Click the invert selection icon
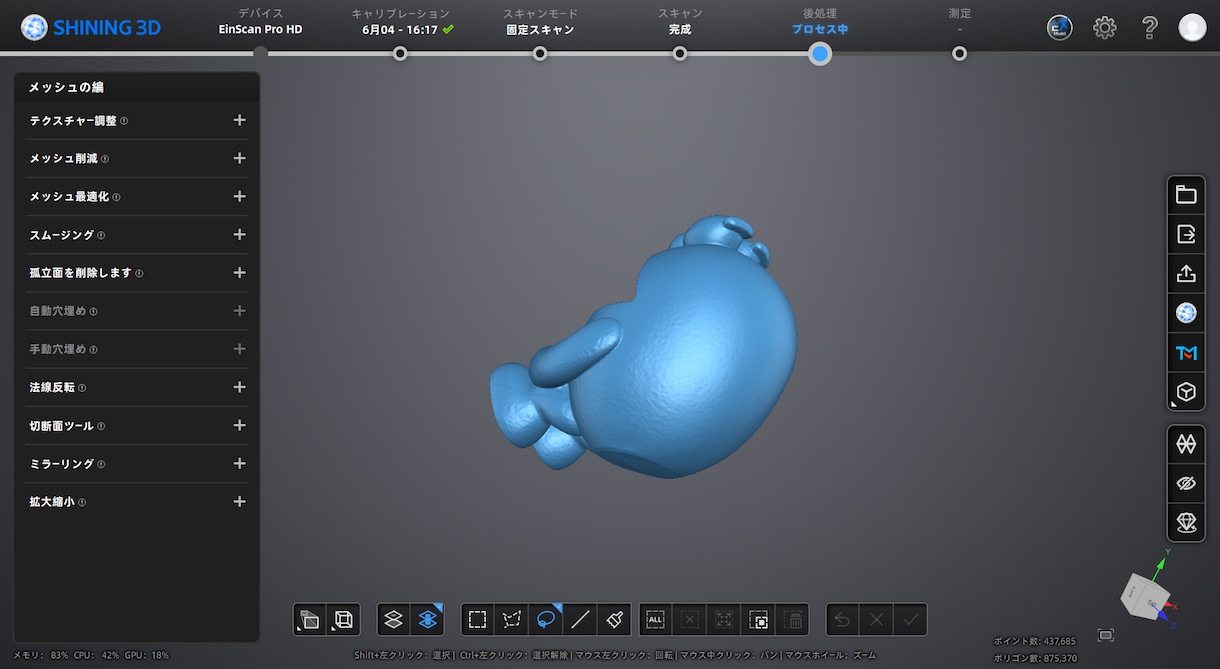This screenshot has width=1220, height=669. coord(758,620)
